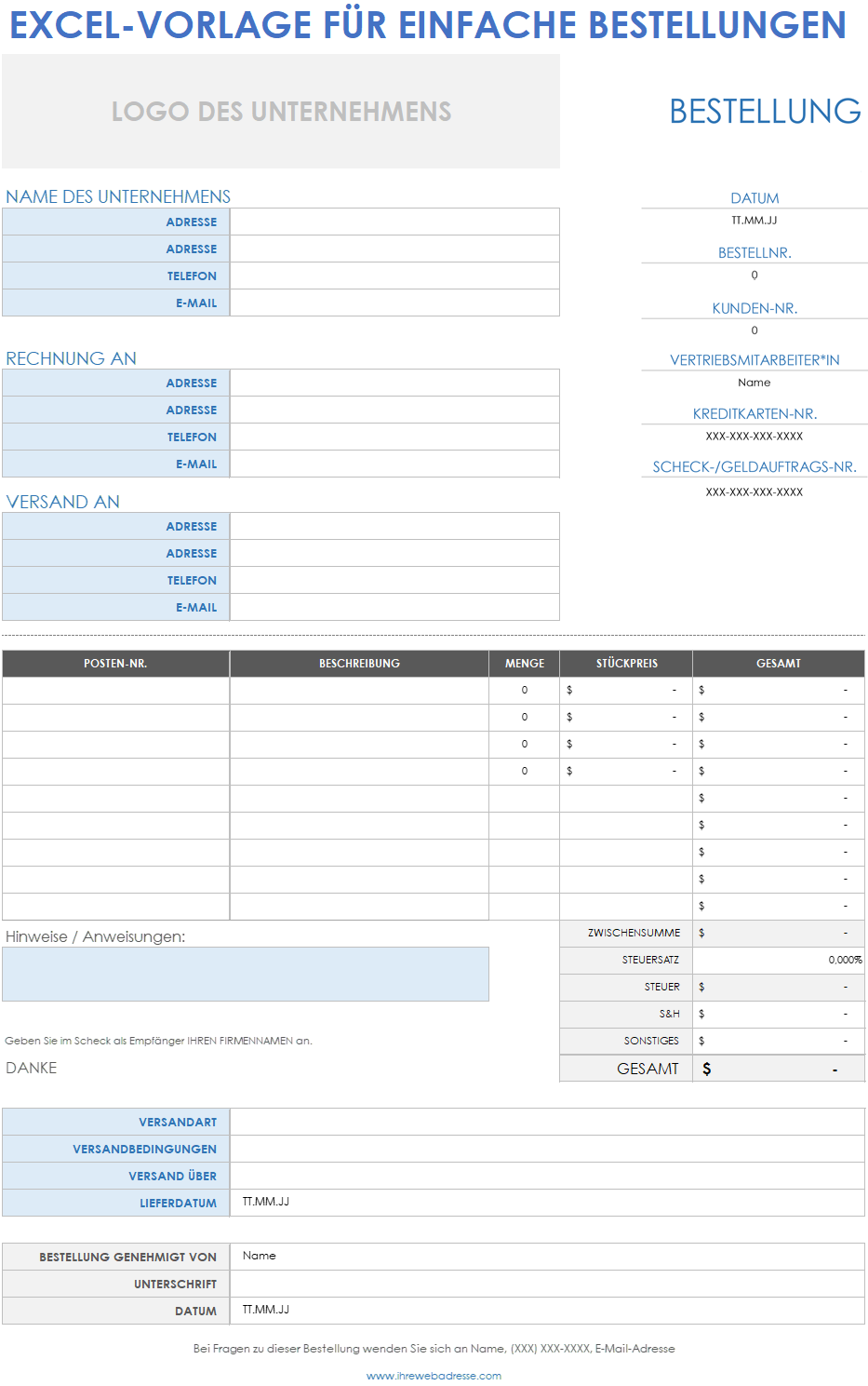Screen dimensions: 868x1386
Task: Select the Unterschrift signature field
Action: coord(547,1285)
